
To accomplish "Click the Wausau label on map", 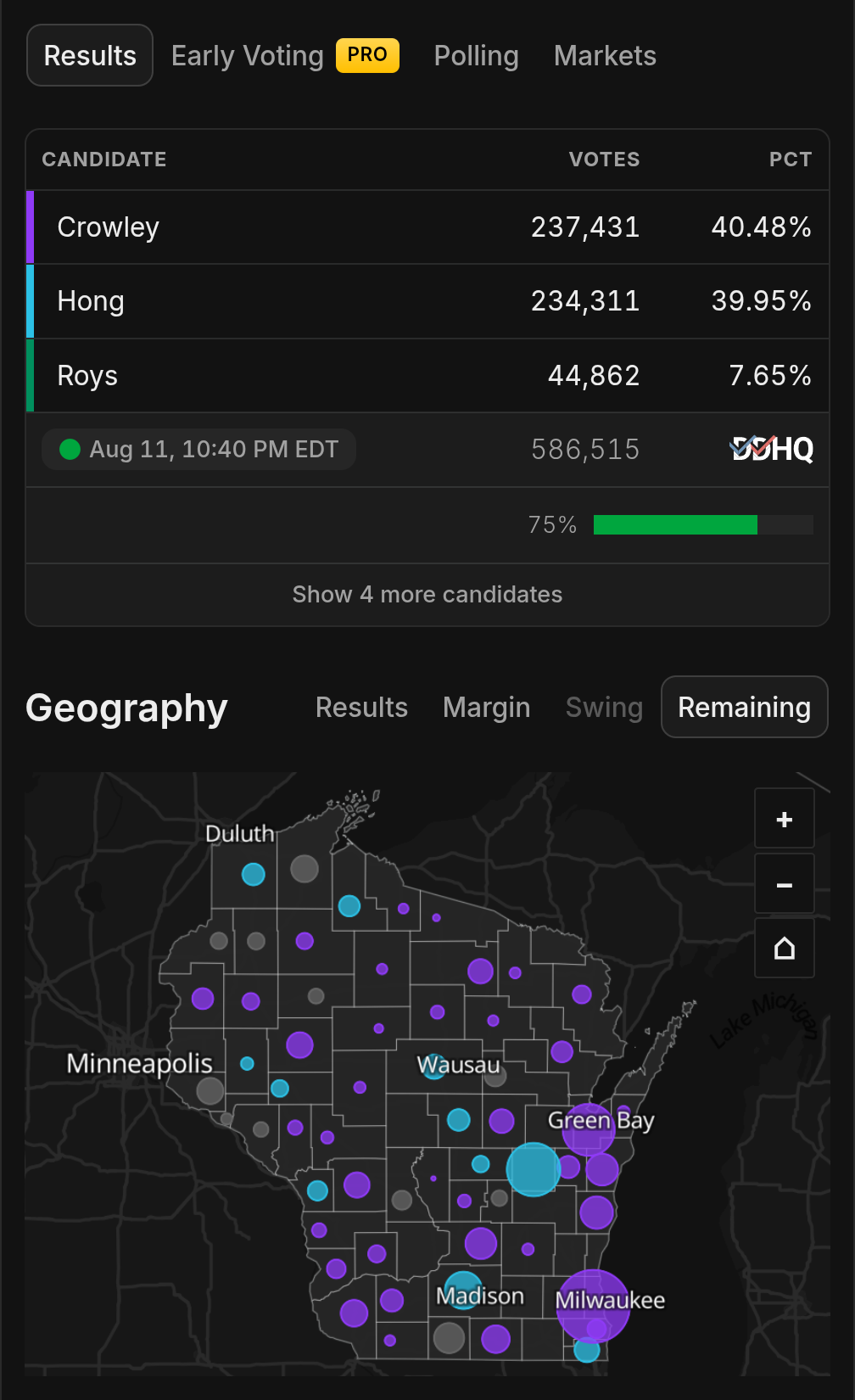I will [x=458, y=1064].
